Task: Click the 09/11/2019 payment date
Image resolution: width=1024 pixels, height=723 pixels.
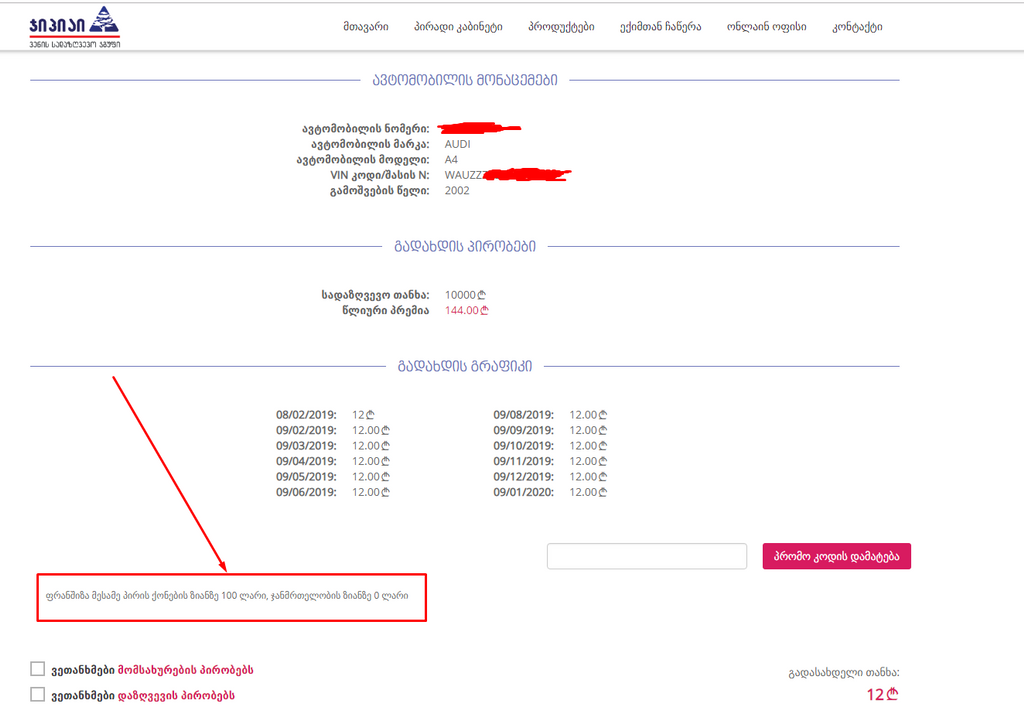Action: click(x=524, y=462)
